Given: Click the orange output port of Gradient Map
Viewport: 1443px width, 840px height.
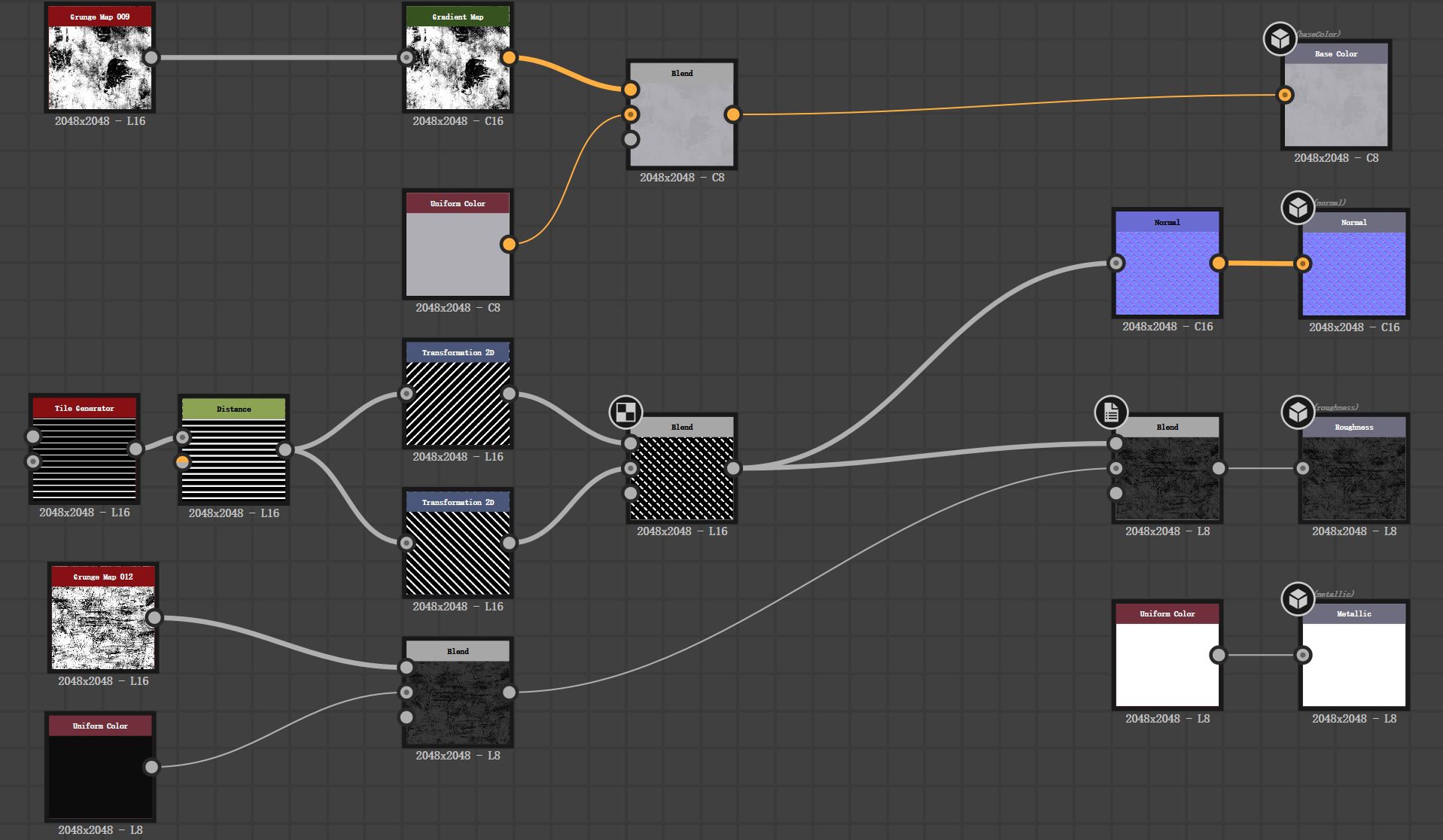Looking at the screenshot, I should (510, 58).
